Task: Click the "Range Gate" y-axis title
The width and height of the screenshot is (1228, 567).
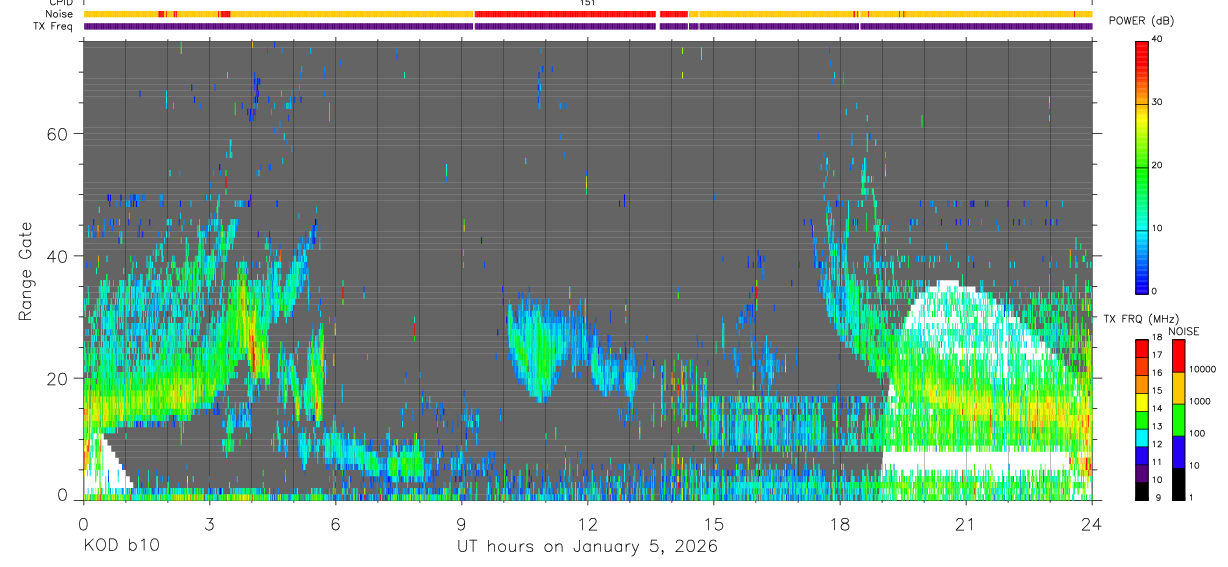Action: 25,270
